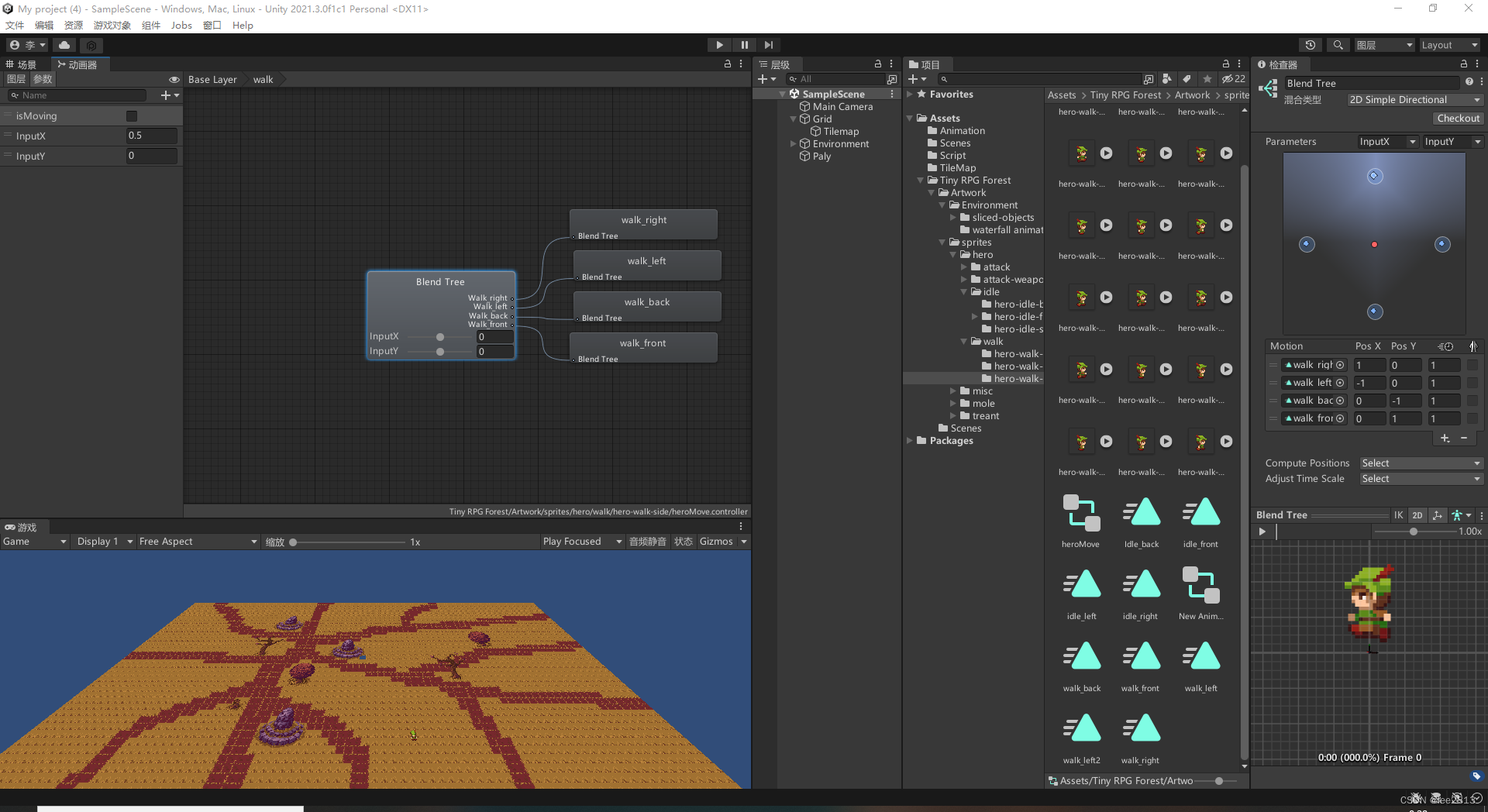Click the favorites star icon in Project toolbar

[x=1207, y=79]
